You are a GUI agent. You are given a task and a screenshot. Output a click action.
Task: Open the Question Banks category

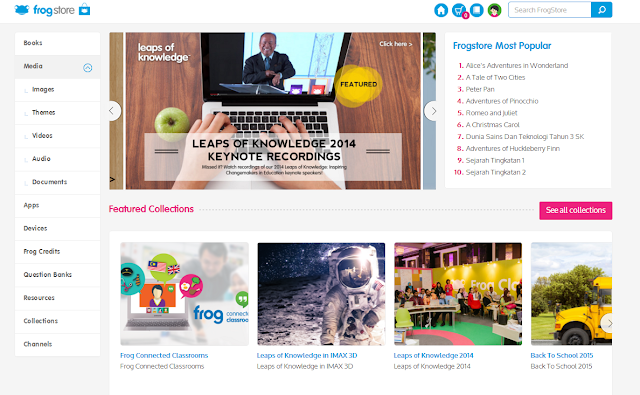pyautogui.click(x=58, y=275)
